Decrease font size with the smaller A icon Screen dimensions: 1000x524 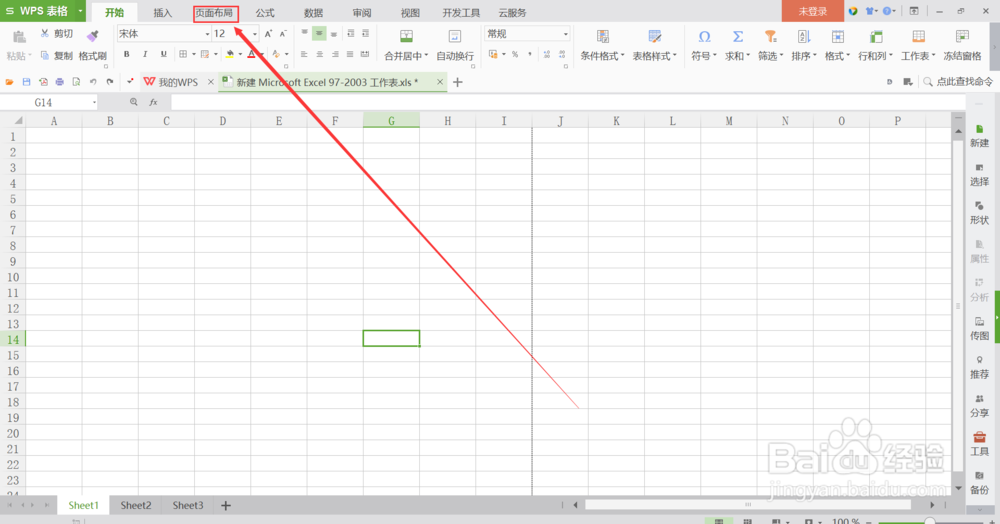point(283,34)
